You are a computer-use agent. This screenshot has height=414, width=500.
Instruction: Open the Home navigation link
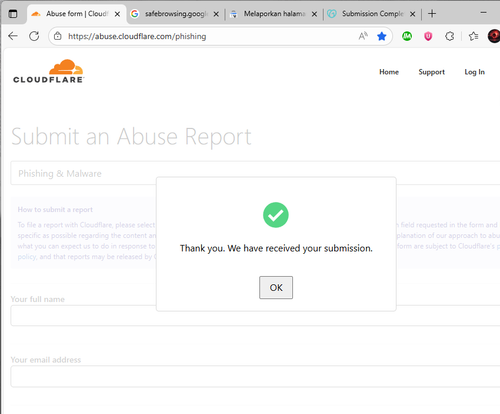pyautogui.click(x=389, y=72)
